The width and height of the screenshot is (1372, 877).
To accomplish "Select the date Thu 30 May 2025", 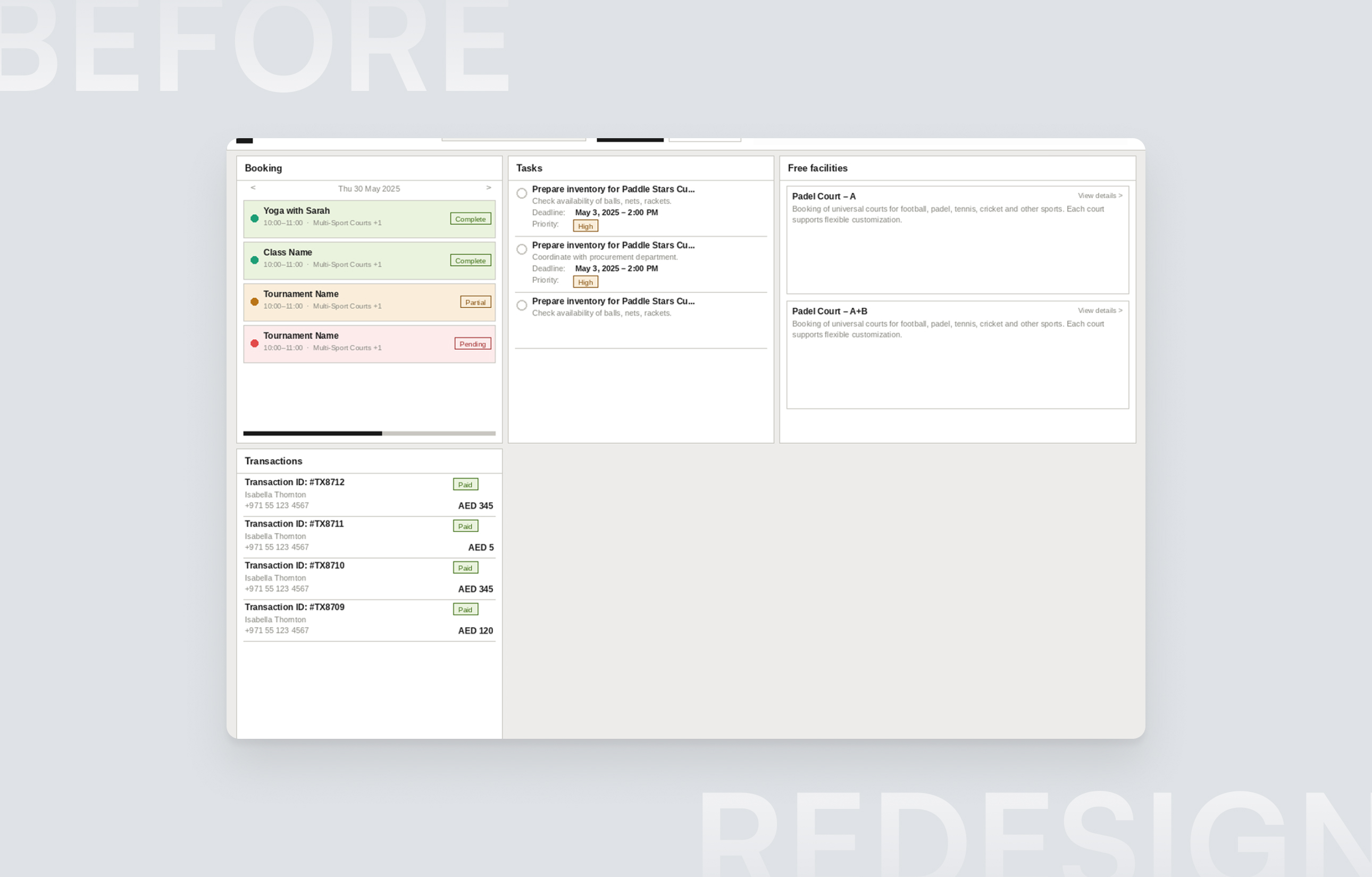I will pyautogui.click(x=369, y=189).
